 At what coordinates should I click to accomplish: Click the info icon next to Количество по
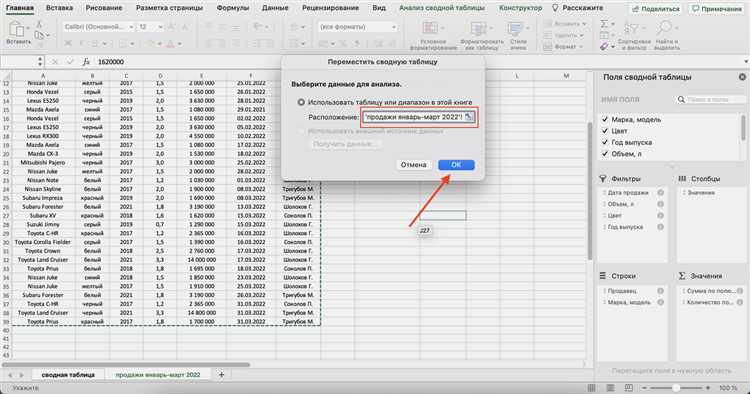739,302
